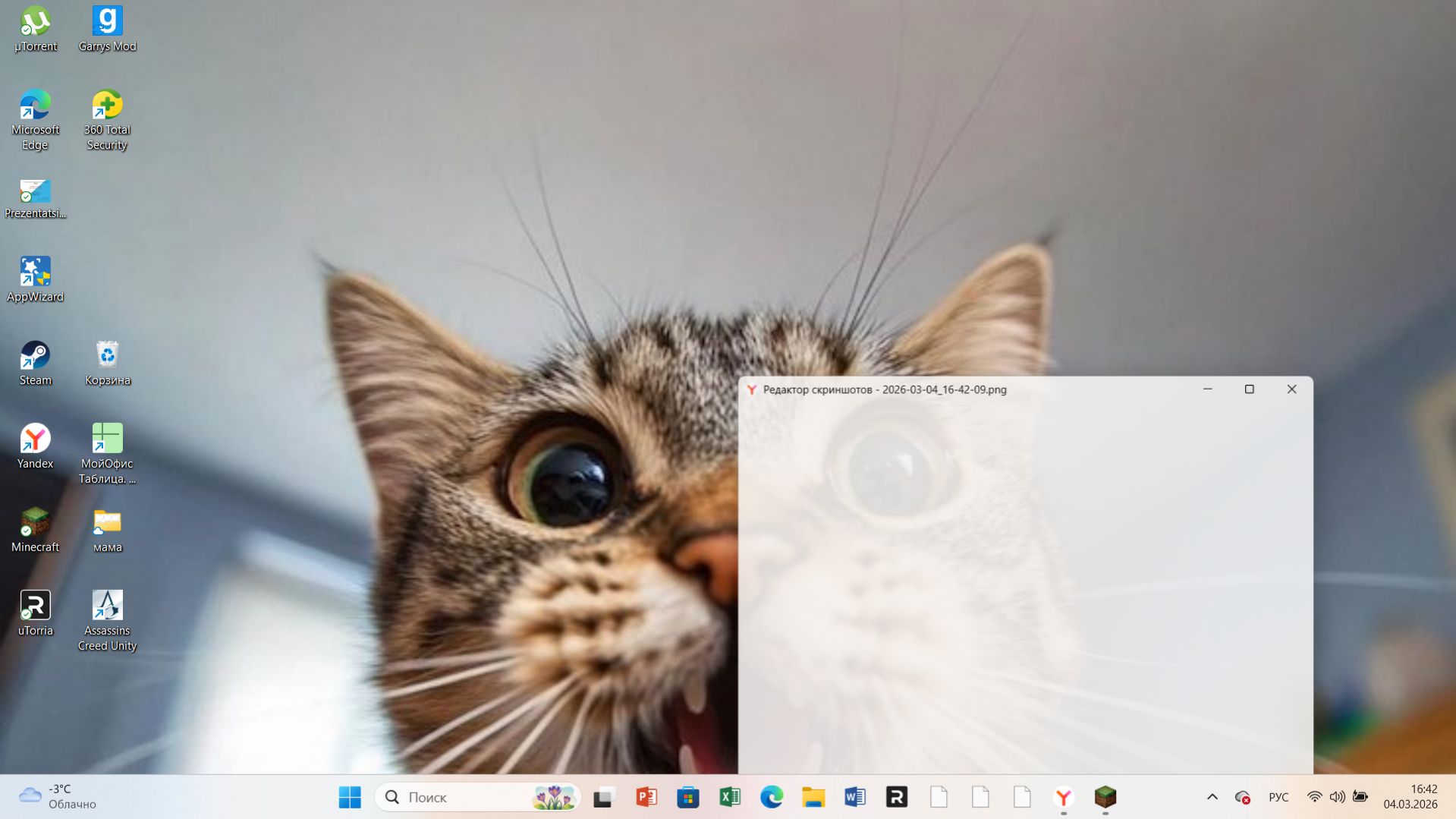Select the Assassins Creed Unity desktop icon
This screenshot has height=819, width=1456.
(x=107, y=622)
